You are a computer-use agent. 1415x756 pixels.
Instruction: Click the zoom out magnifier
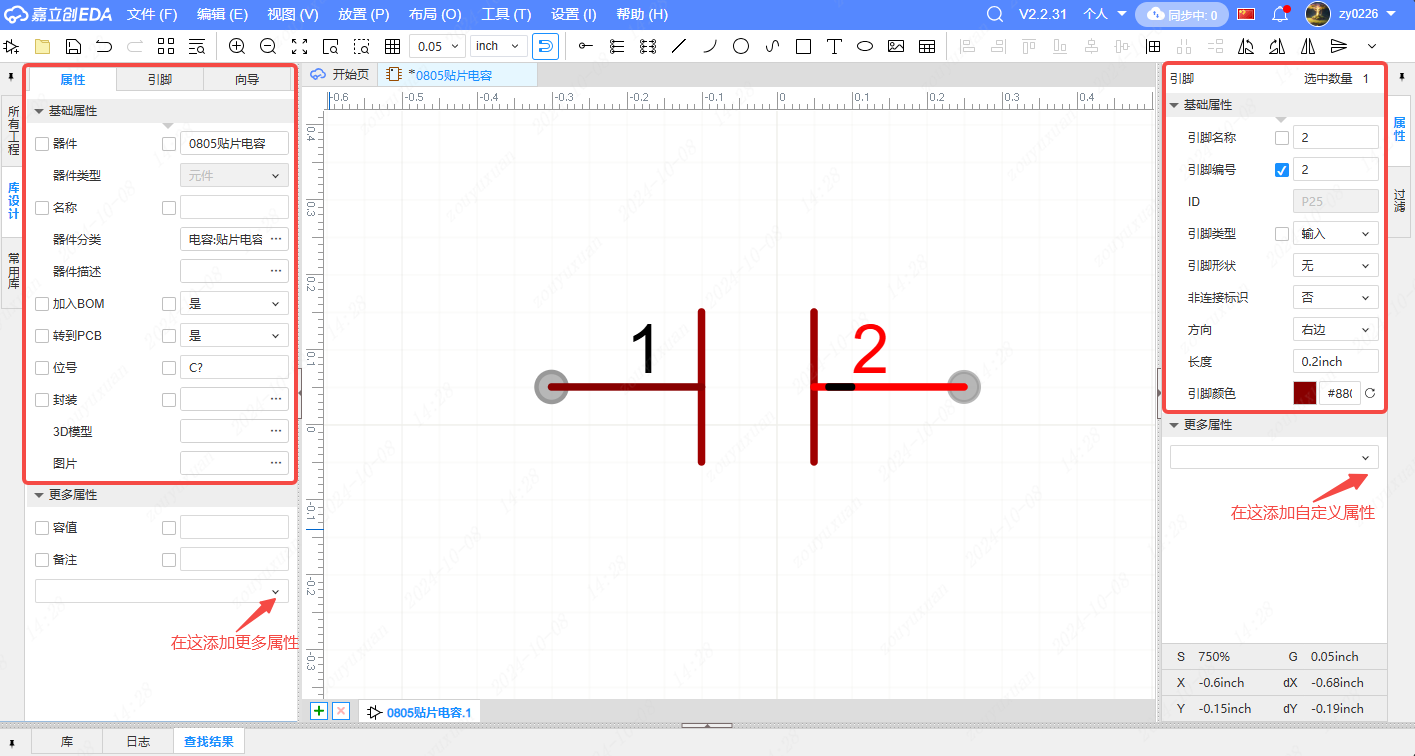tap(268, 47)
